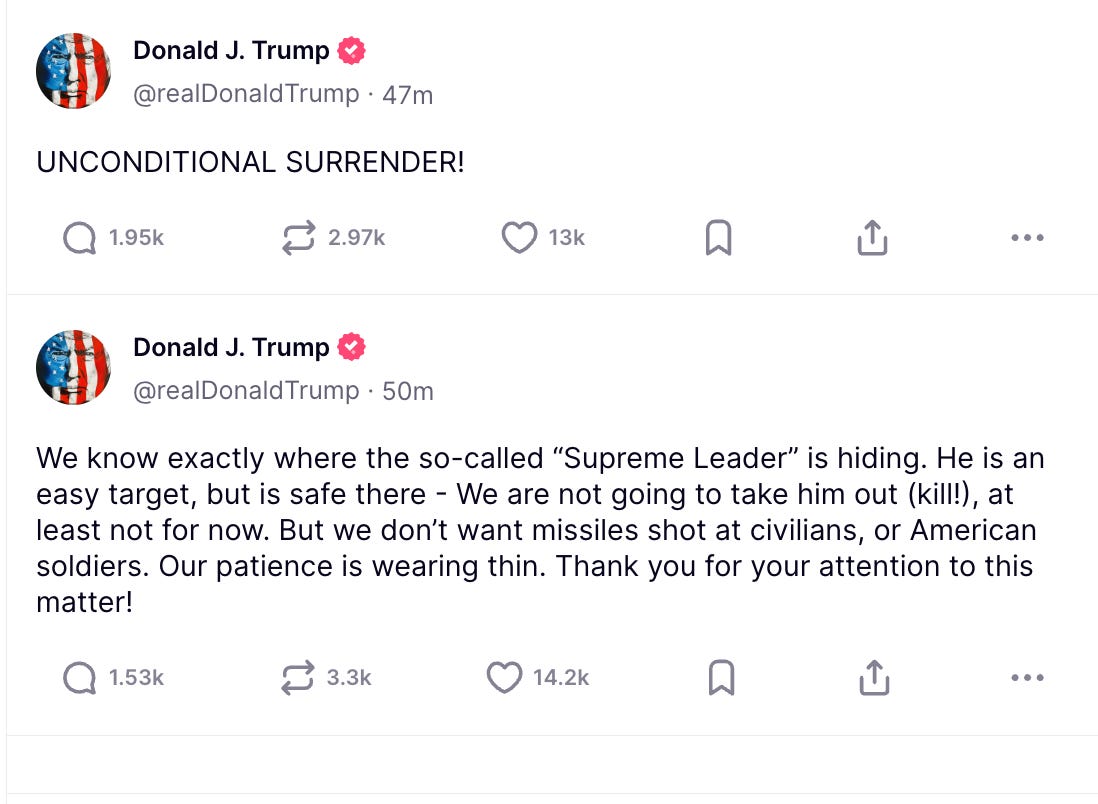
Task: Toggle the like on the bottom post to unlike
Action: coord(507,677)
